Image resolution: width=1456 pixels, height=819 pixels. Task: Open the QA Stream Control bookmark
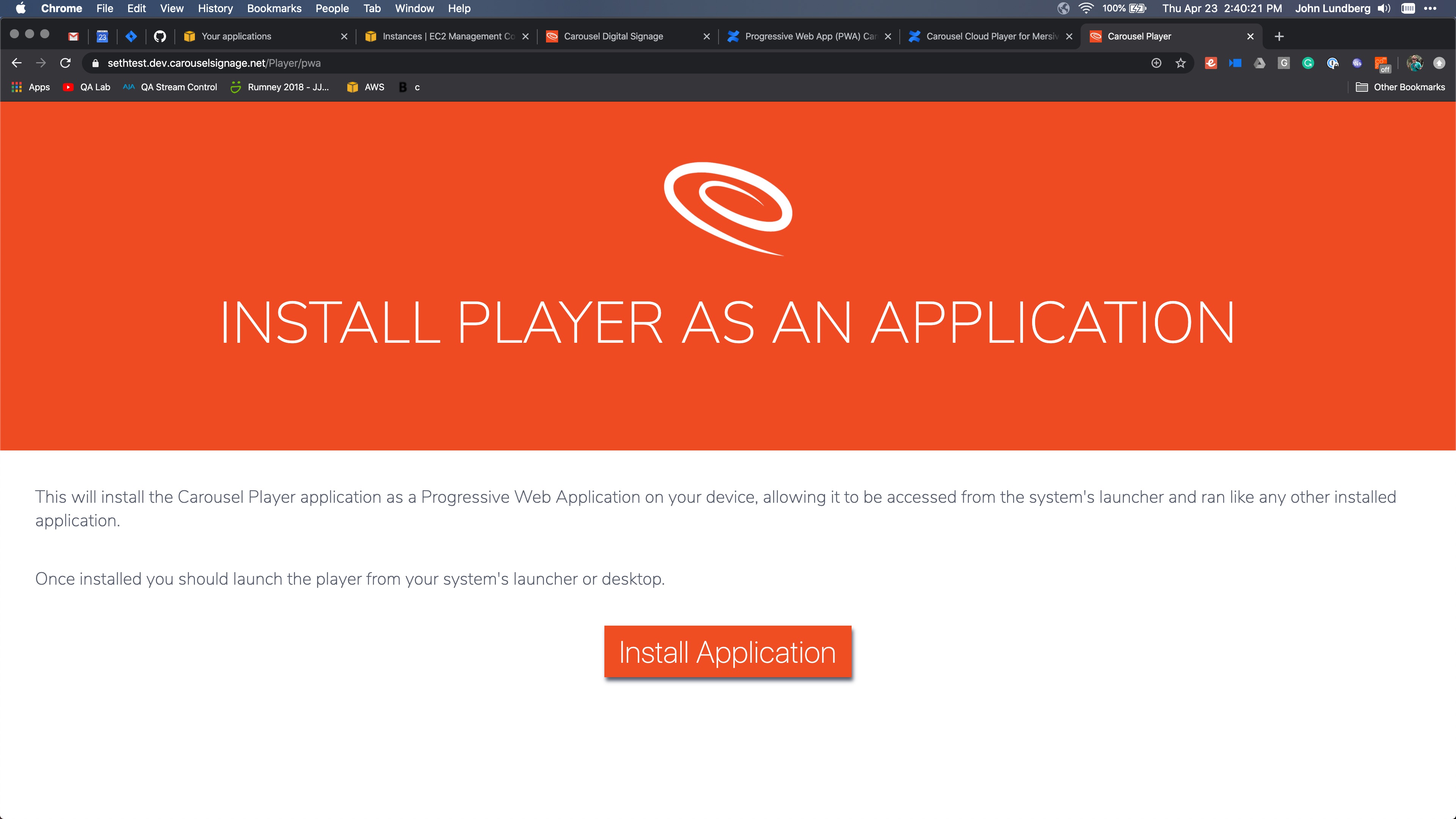pos(170,87)
